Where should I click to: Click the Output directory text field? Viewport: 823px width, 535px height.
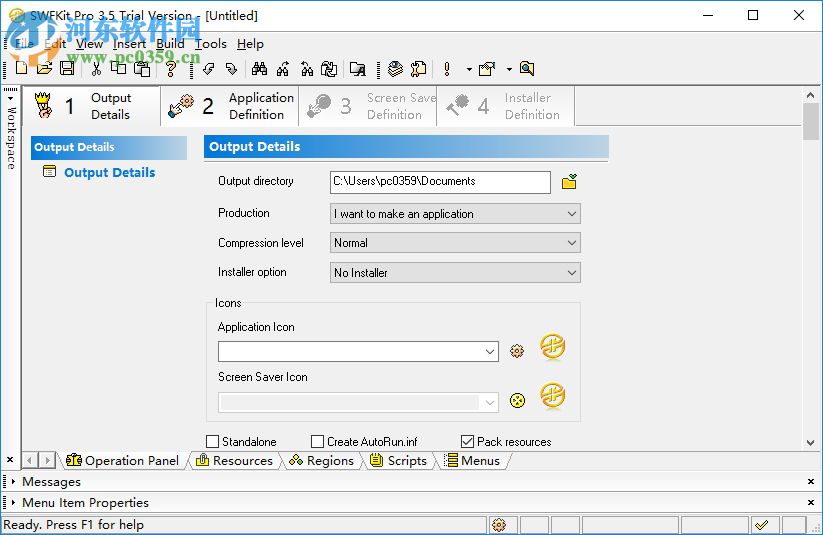[x=440, y=182]
